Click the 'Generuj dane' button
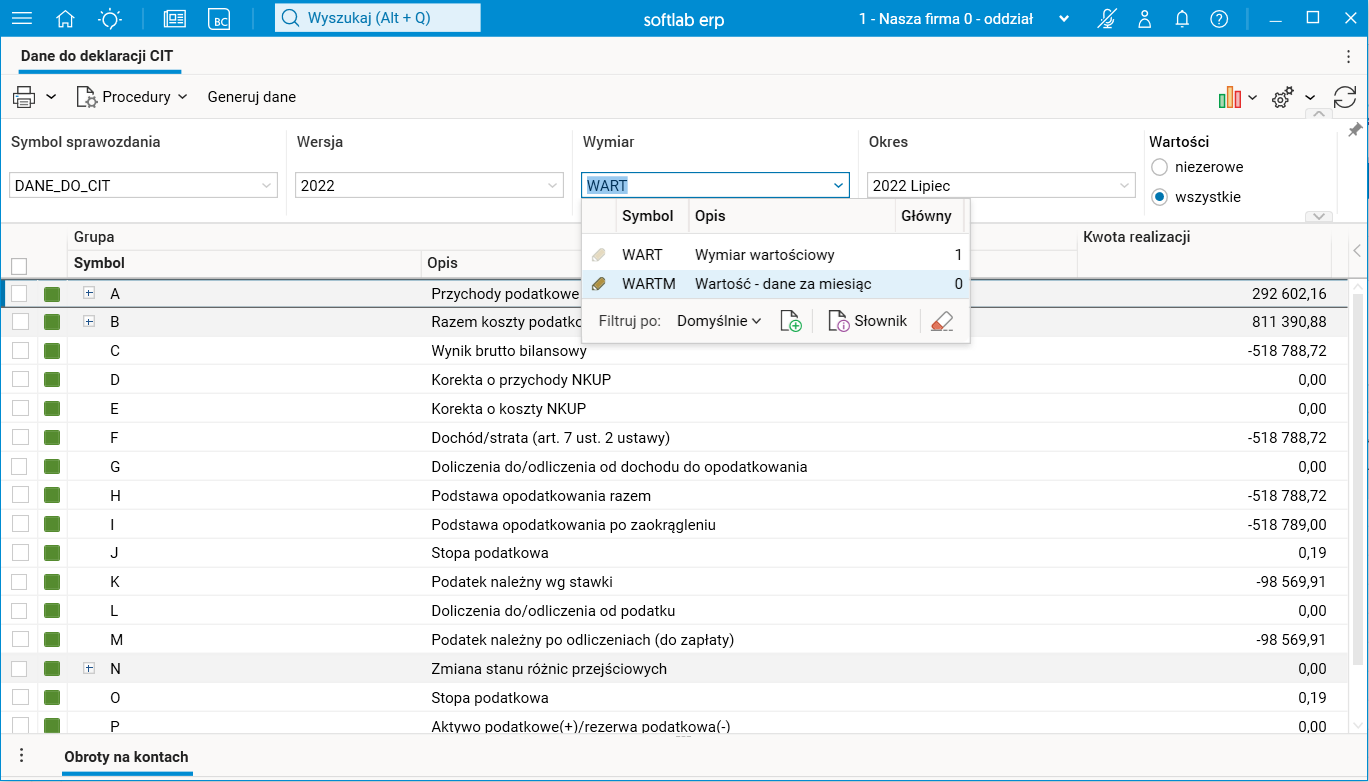 point(252,97)
